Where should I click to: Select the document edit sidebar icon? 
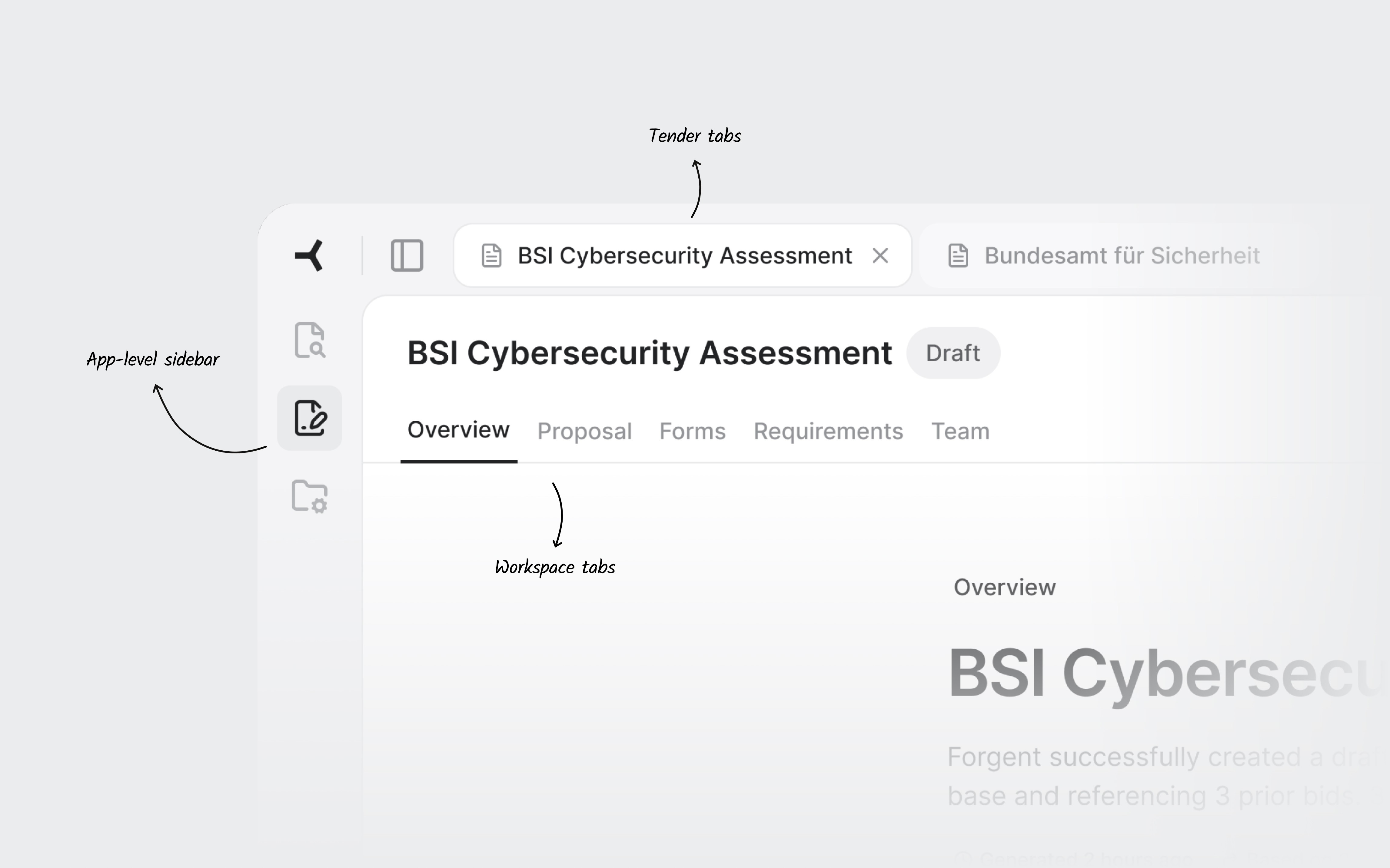click(309, 418)
